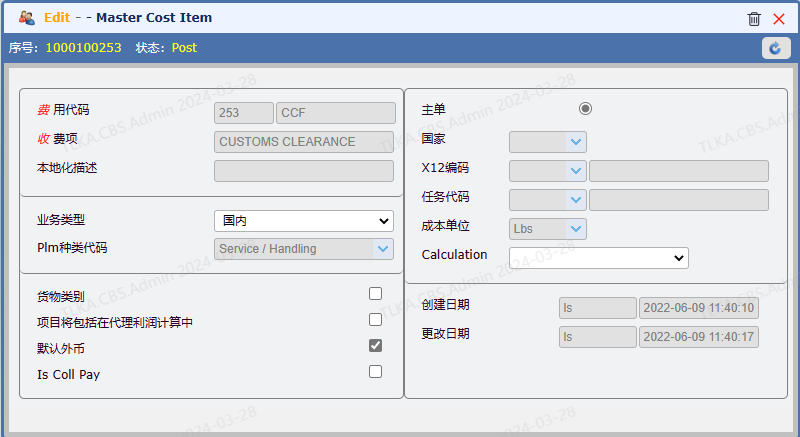Enable 项目将包括在代理利润计算中 checkbox

click(376, 320)
